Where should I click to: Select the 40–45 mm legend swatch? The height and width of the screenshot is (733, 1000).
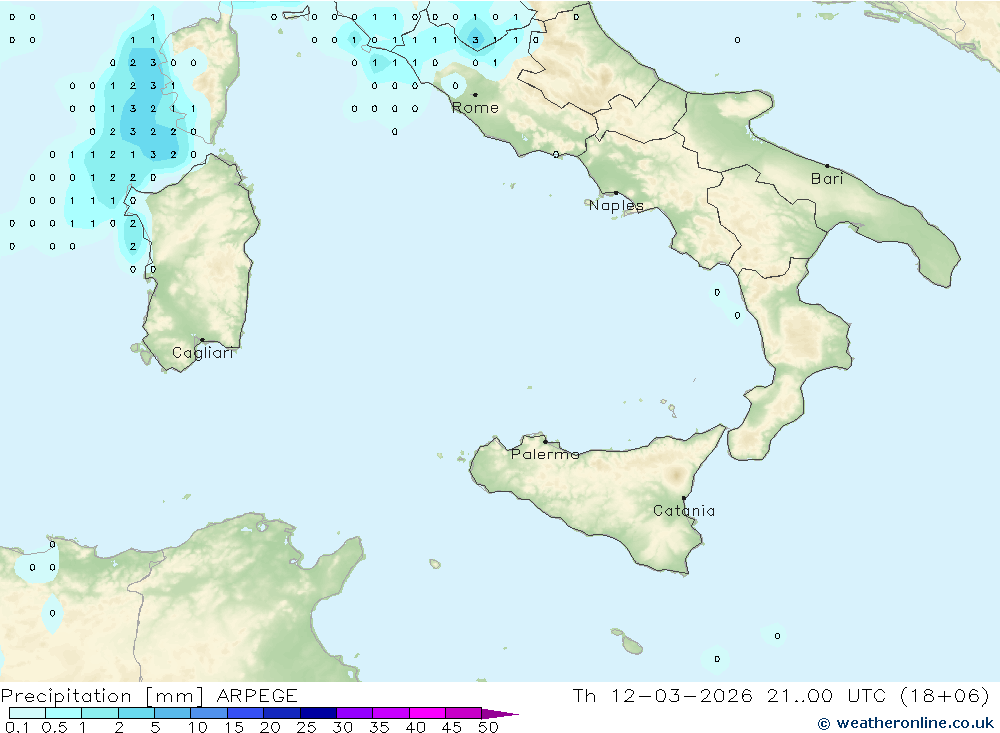[427, 713]
